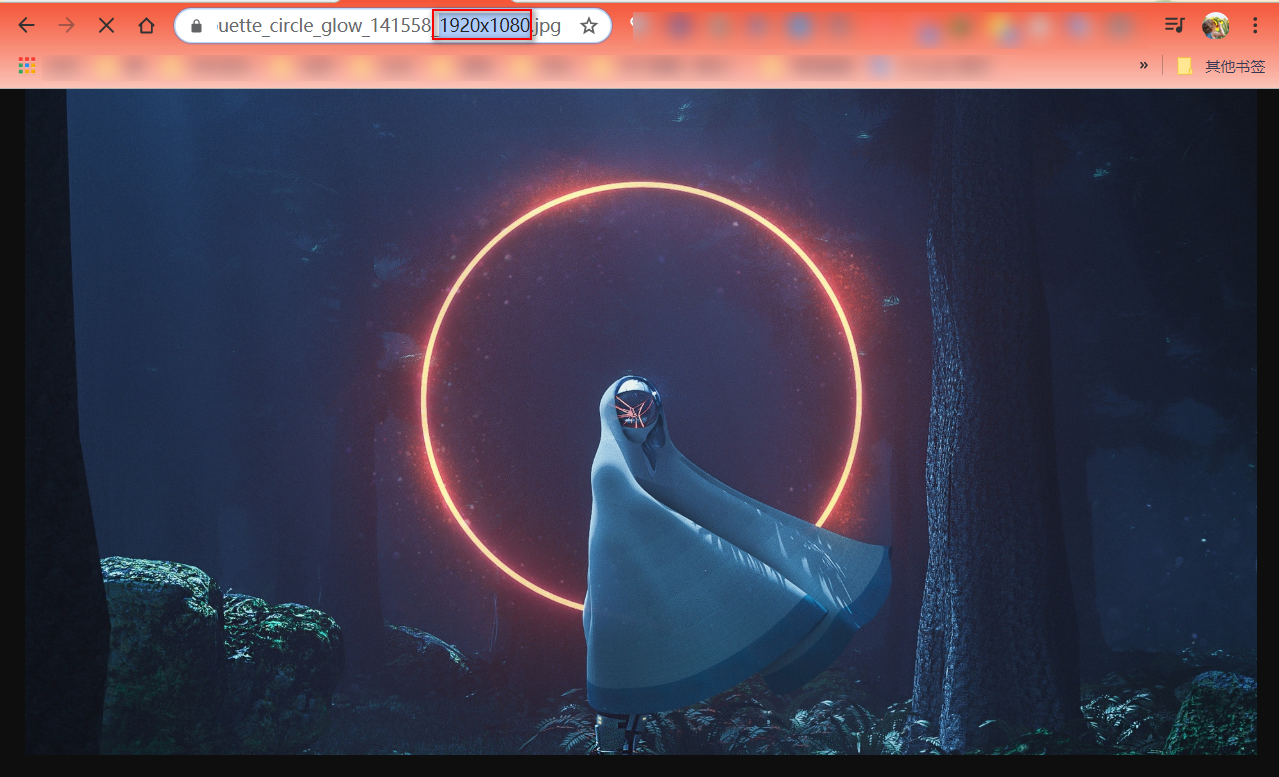Image resolution: width=1279 pixels, height=777 pixels.
Task: Click the address bar URL text
Action: 388,26
